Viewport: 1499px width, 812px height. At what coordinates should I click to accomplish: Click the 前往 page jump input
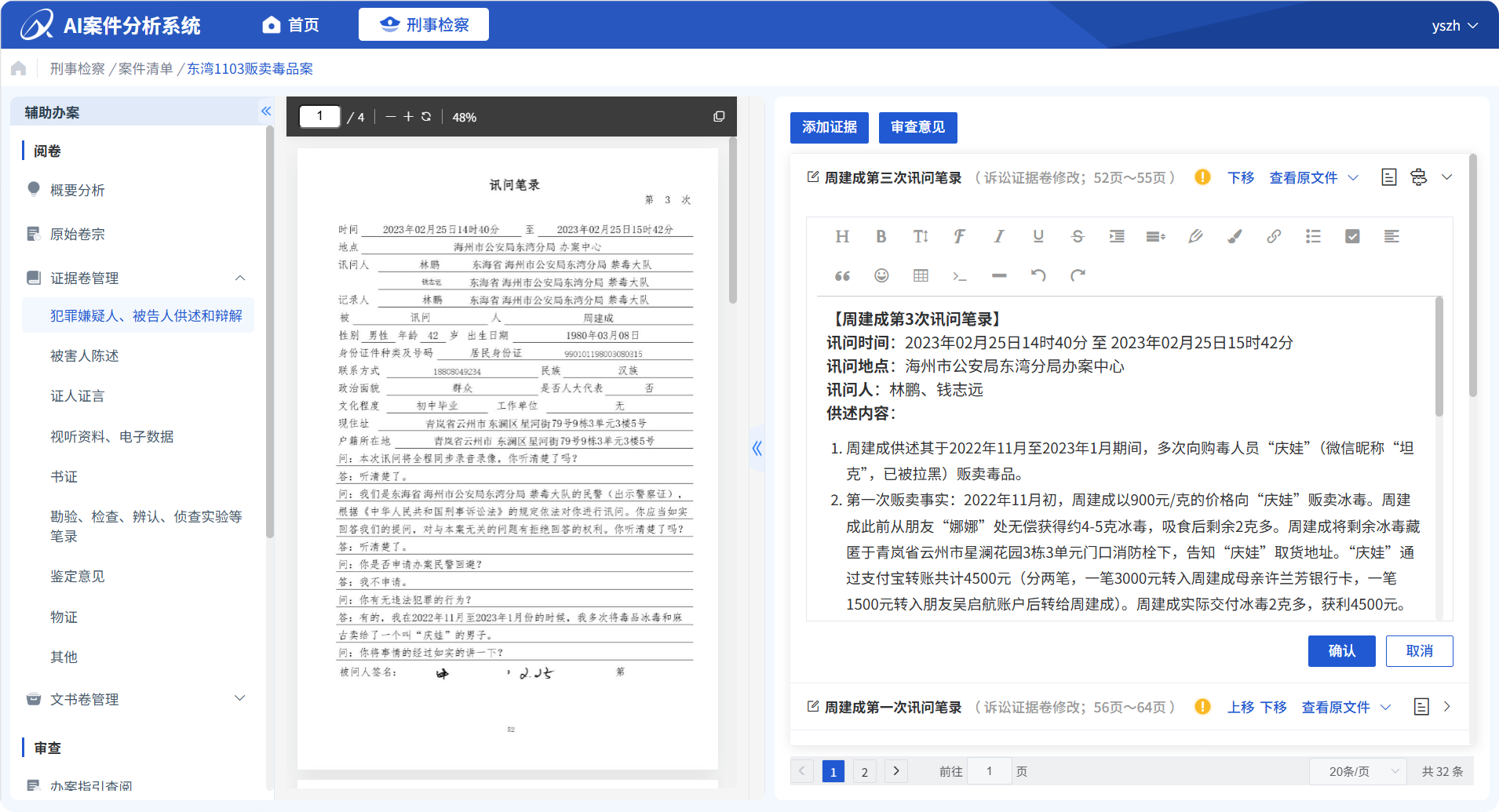[x=989, y=771]
